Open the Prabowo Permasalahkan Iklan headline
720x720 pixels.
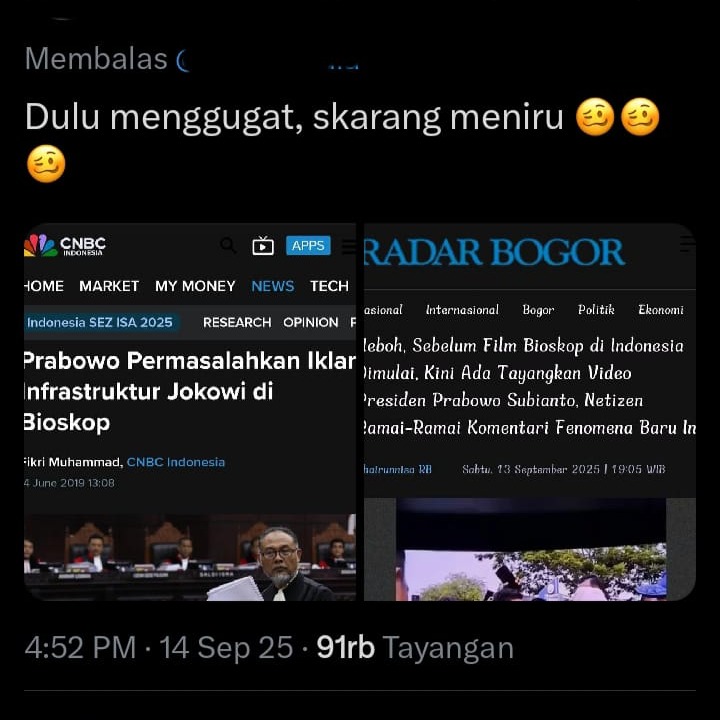coord(190,391)
